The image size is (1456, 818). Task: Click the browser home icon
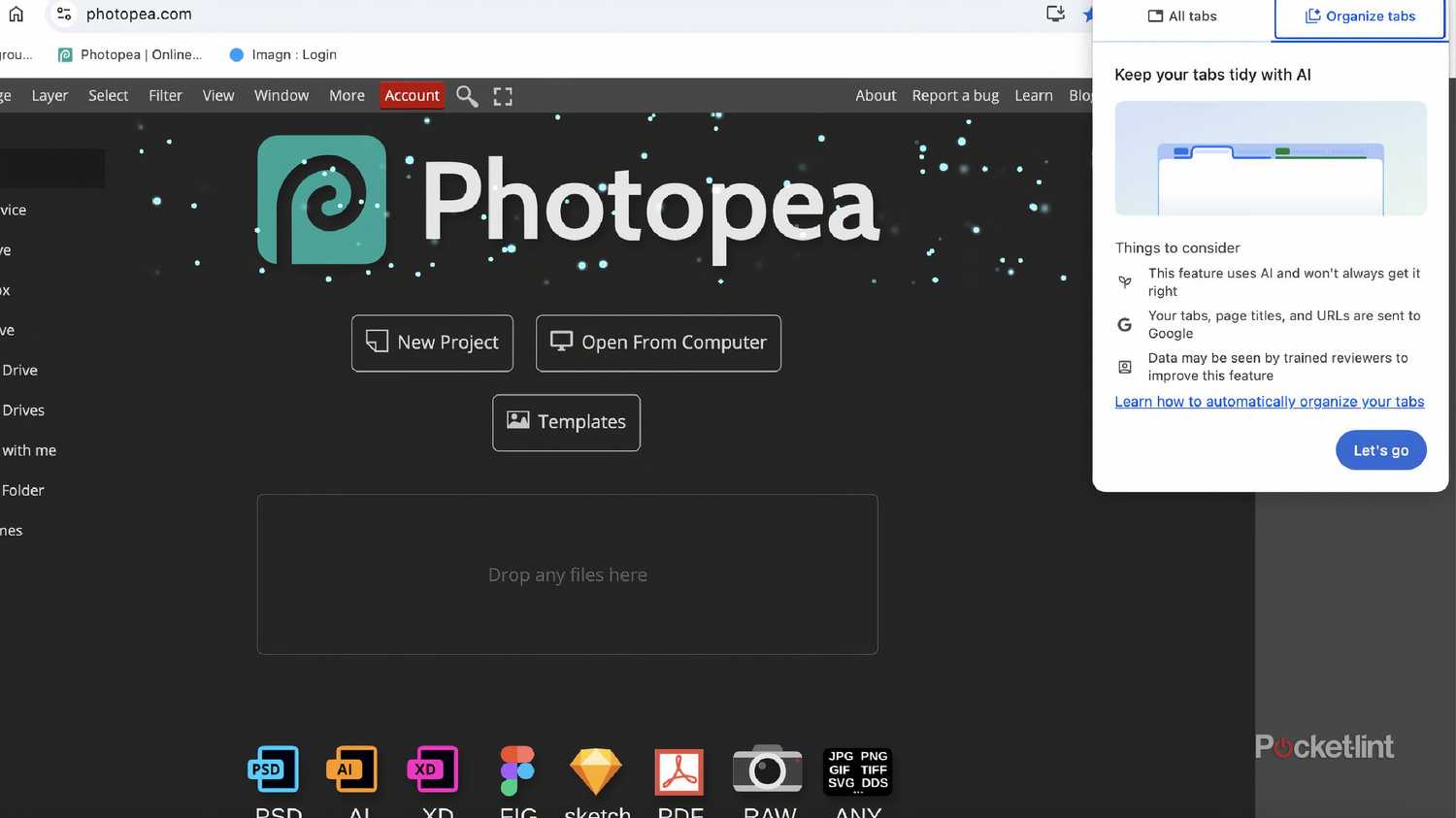tap(17, 14)
